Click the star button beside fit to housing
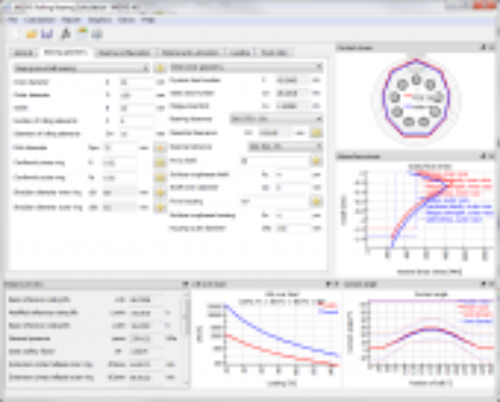The image size is (500, 402). (x=316, y=201)
